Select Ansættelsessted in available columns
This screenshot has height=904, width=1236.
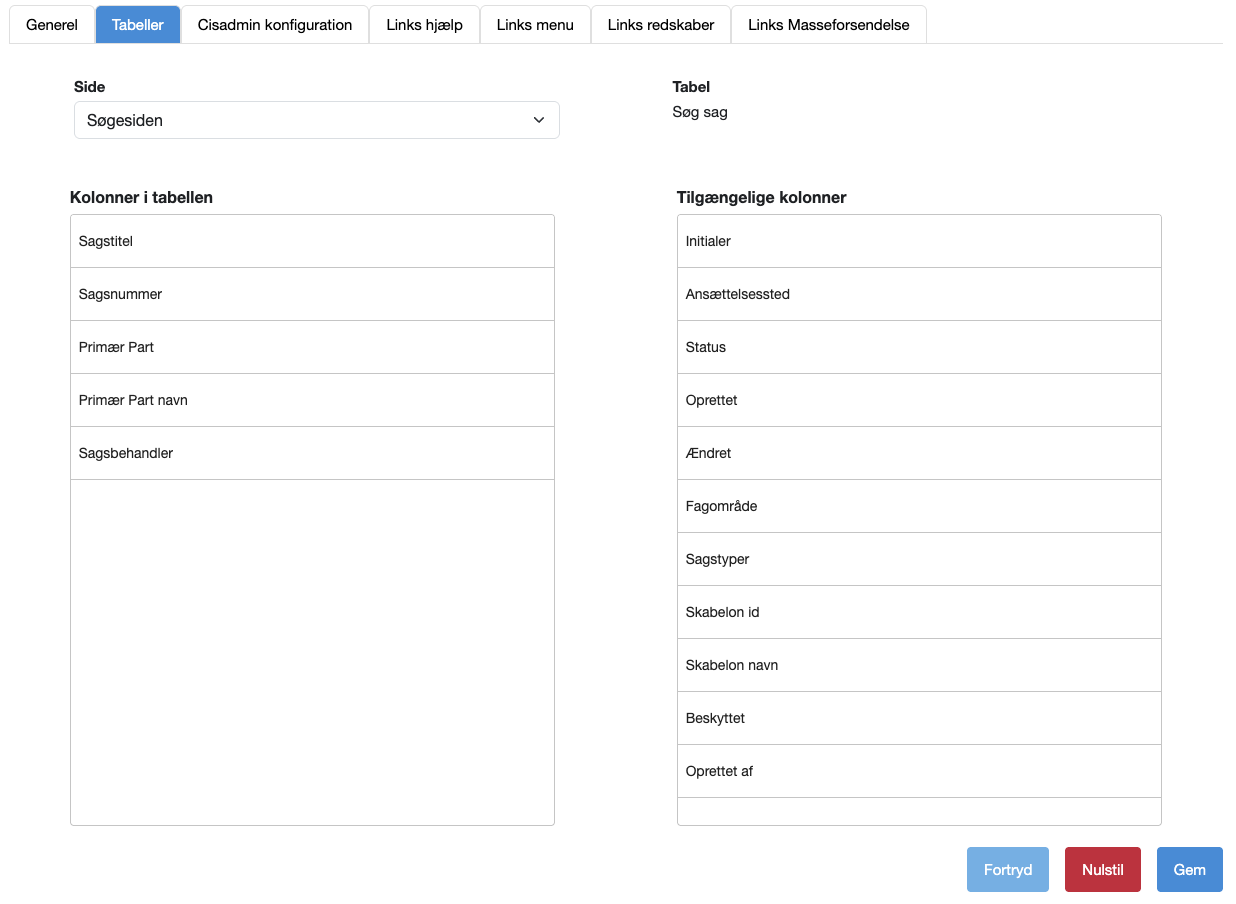(x=918, y=294)
